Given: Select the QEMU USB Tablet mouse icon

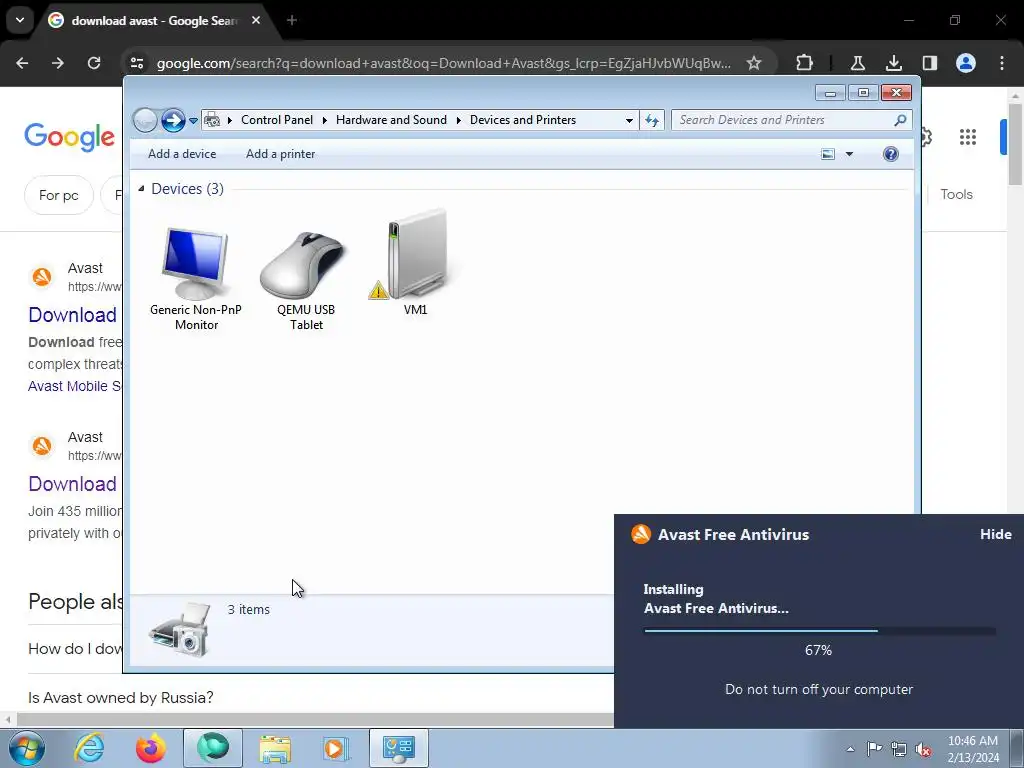Looking at the screenshot, I should (304, 265).
